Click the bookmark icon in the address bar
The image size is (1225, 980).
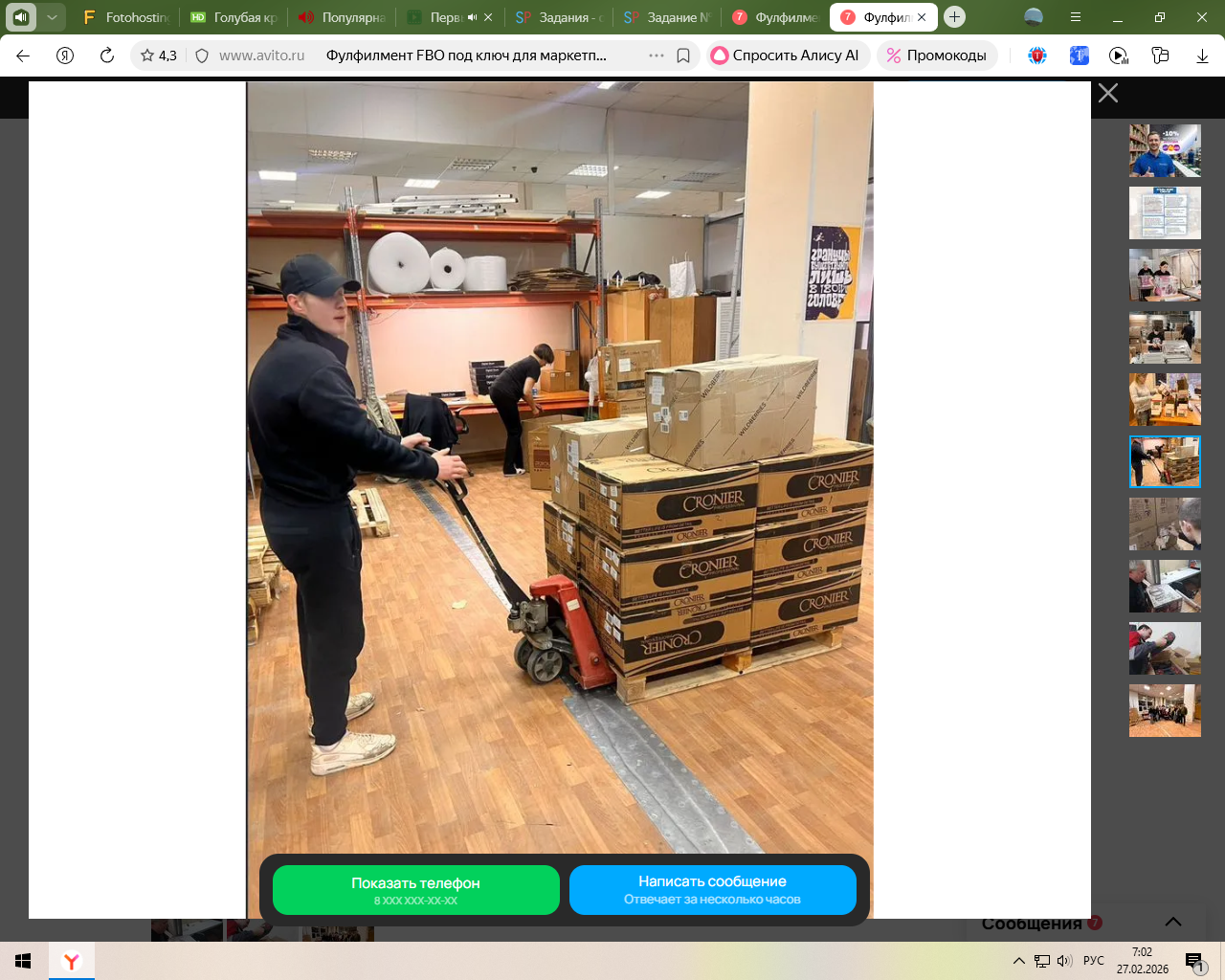(x=683, y=56)
